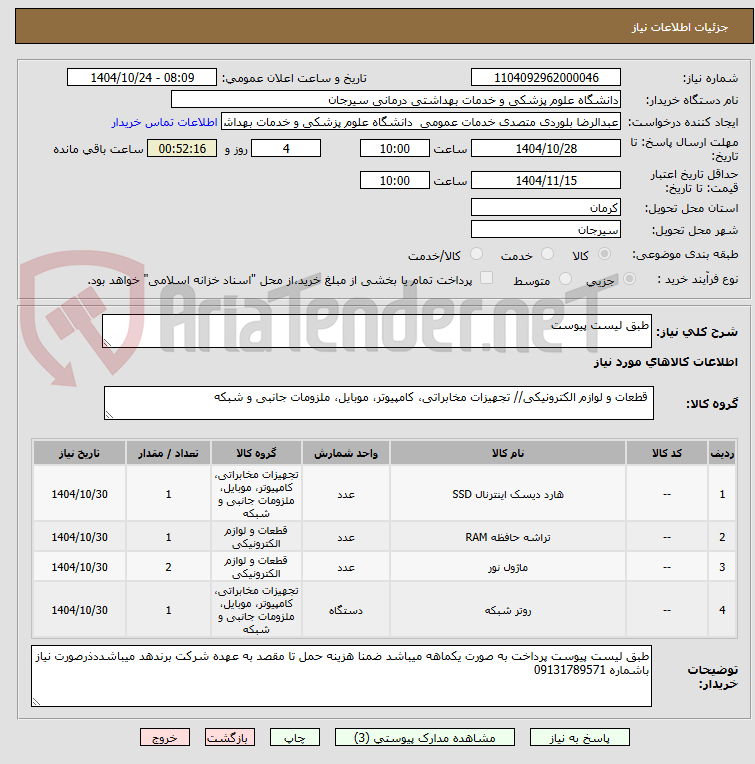Select the متوسط purchase type radio
Viewport: 755px width, 764px height.
click(x=565, y=279)
